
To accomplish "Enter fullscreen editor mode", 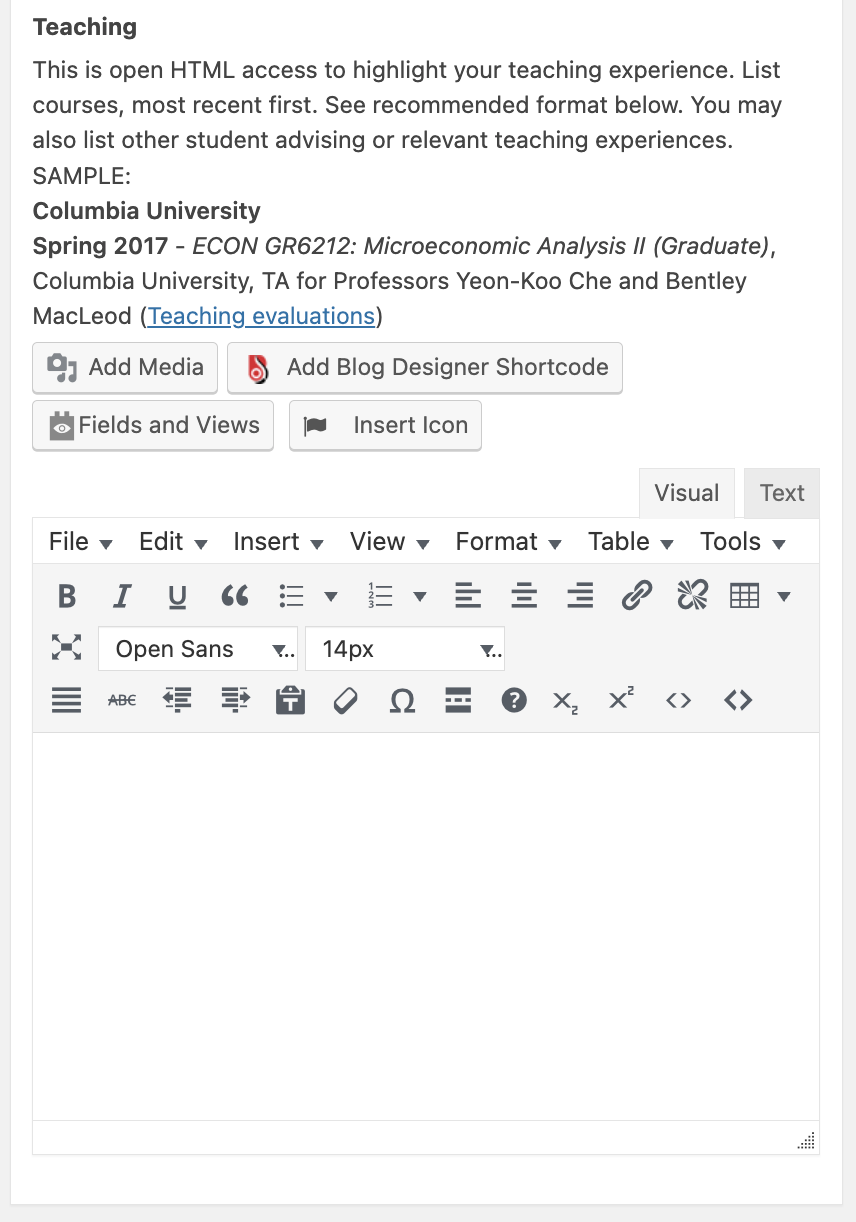I will tap(66, 648).
